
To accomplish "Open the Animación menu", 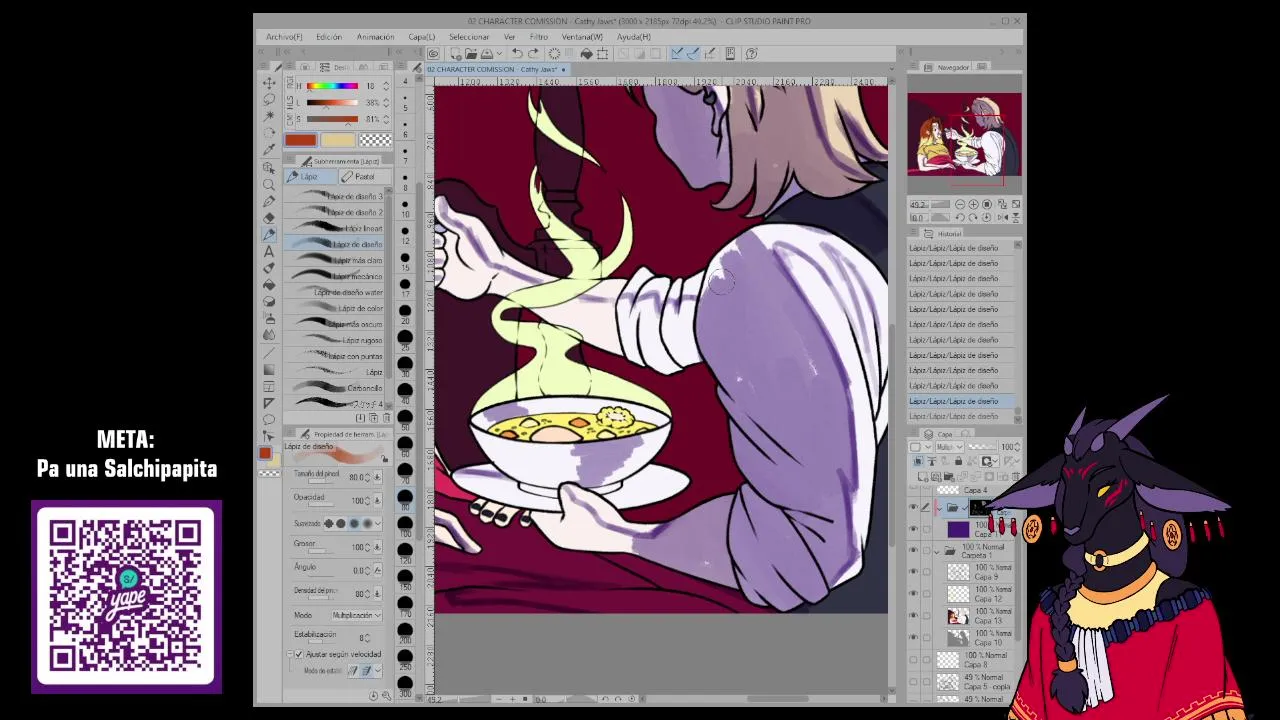I will [375, 37].
